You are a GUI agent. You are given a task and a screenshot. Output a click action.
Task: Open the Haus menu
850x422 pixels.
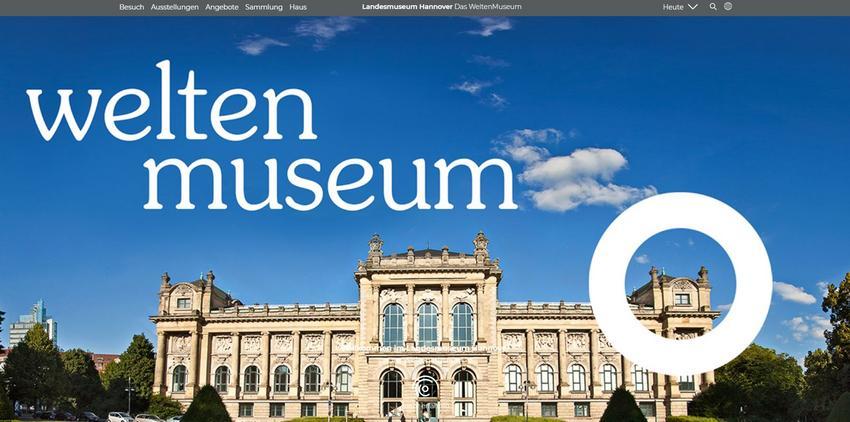[x=298, y=7]
